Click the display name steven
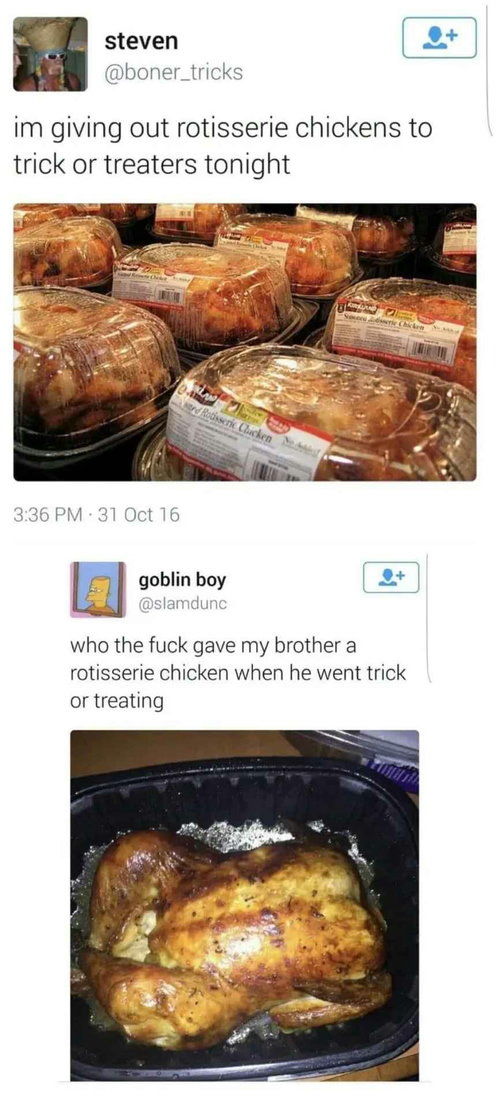Screen dimensions: 500x1102 (x=141, y=41)
